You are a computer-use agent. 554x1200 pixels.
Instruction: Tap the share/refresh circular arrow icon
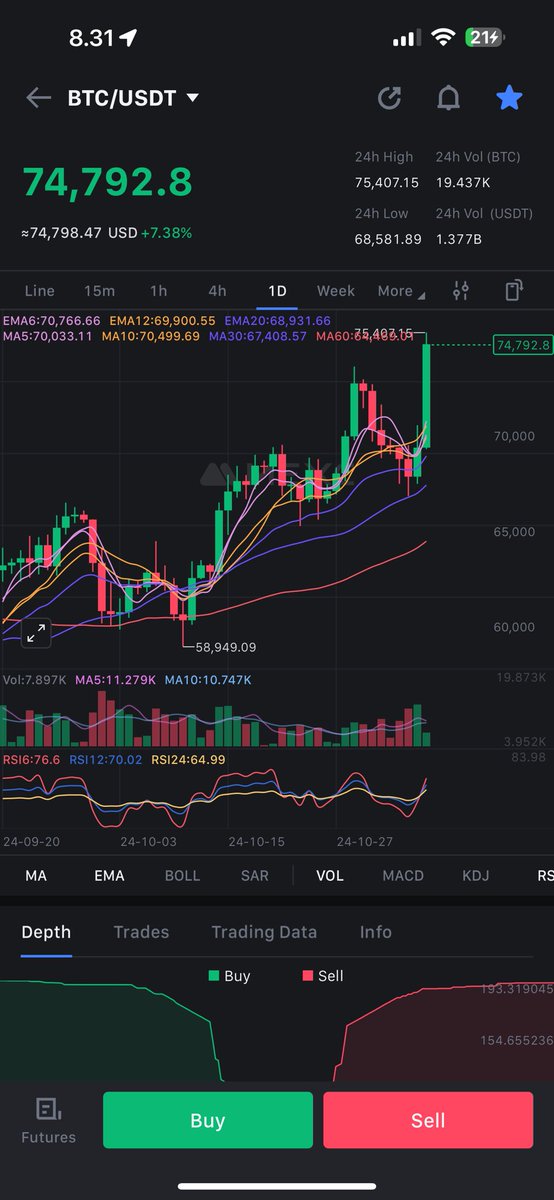pos(389,98)
